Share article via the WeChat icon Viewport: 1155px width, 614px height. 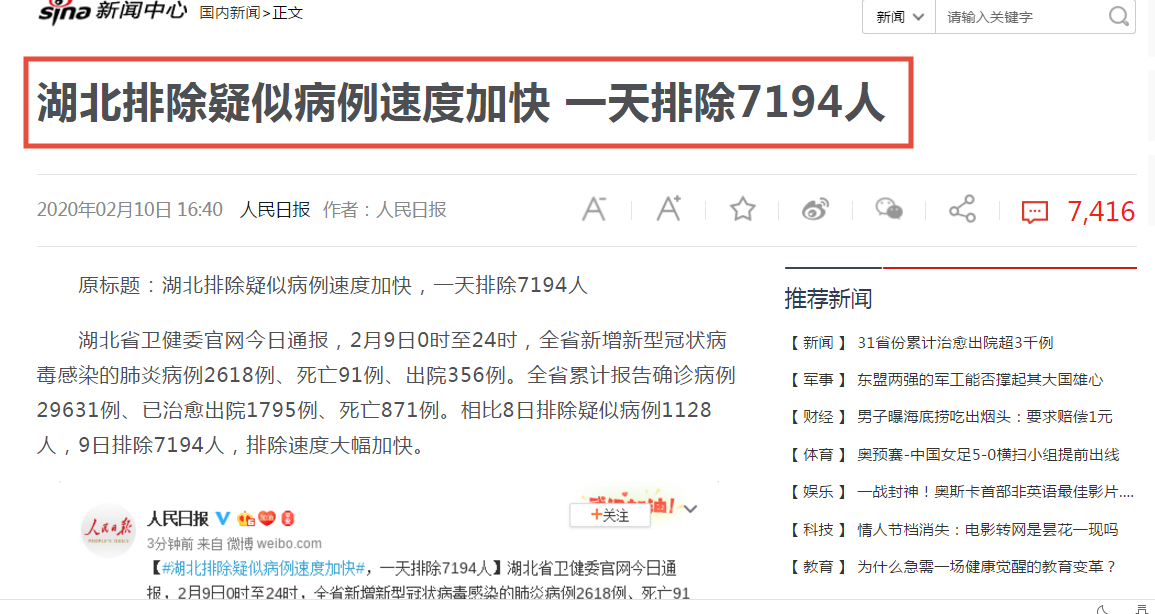click(889, 209)
